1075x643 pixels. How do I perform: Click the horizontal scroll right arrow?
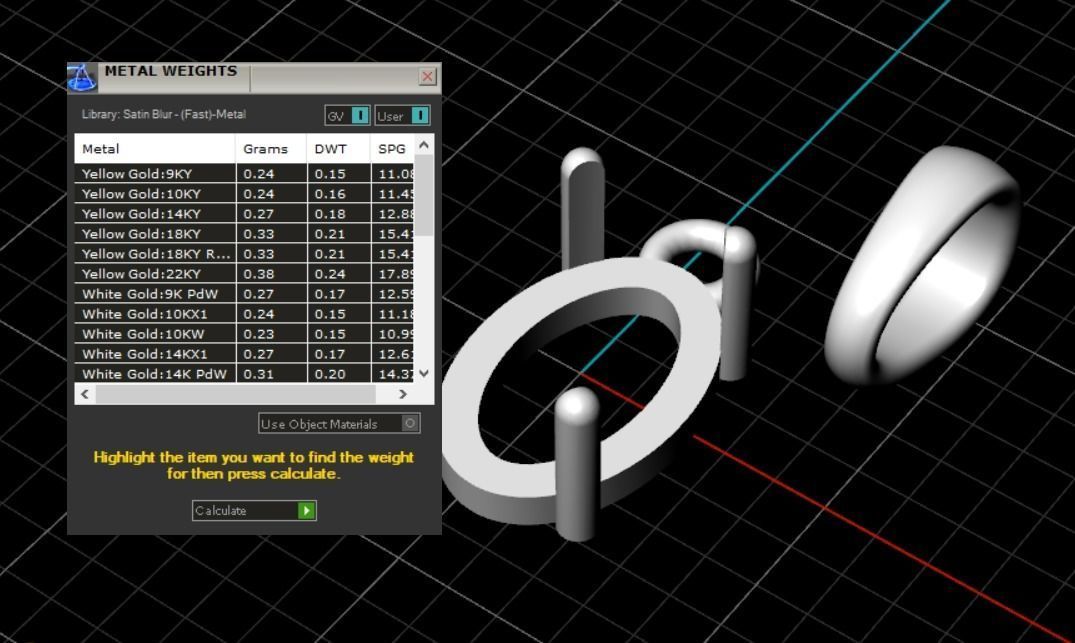(x=402, y=394)
